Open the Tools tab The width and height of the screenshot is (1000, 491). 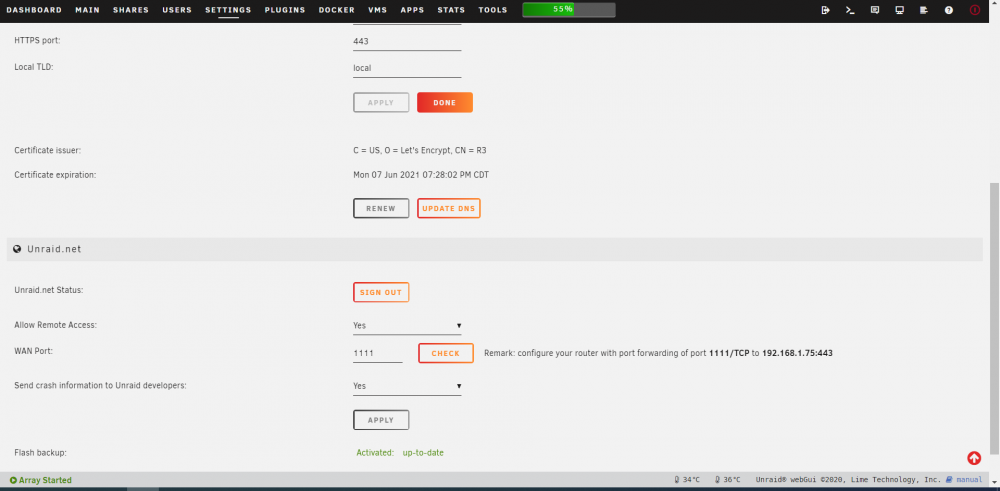(493, 10)
